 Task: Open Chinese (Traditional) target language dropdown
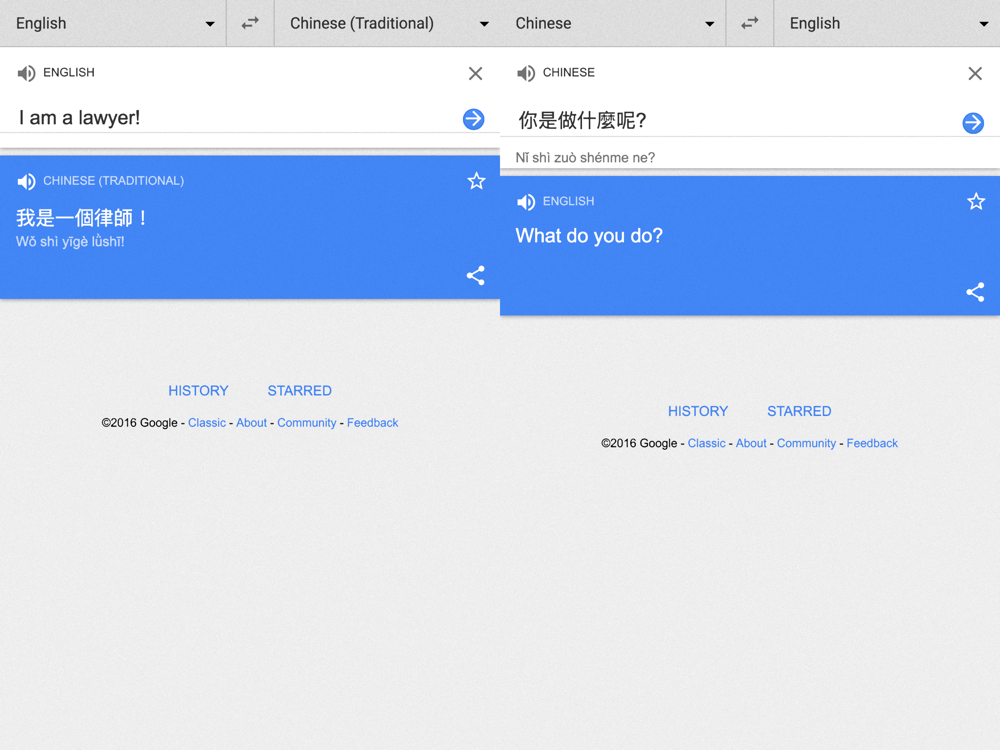(x=387, y=23)
